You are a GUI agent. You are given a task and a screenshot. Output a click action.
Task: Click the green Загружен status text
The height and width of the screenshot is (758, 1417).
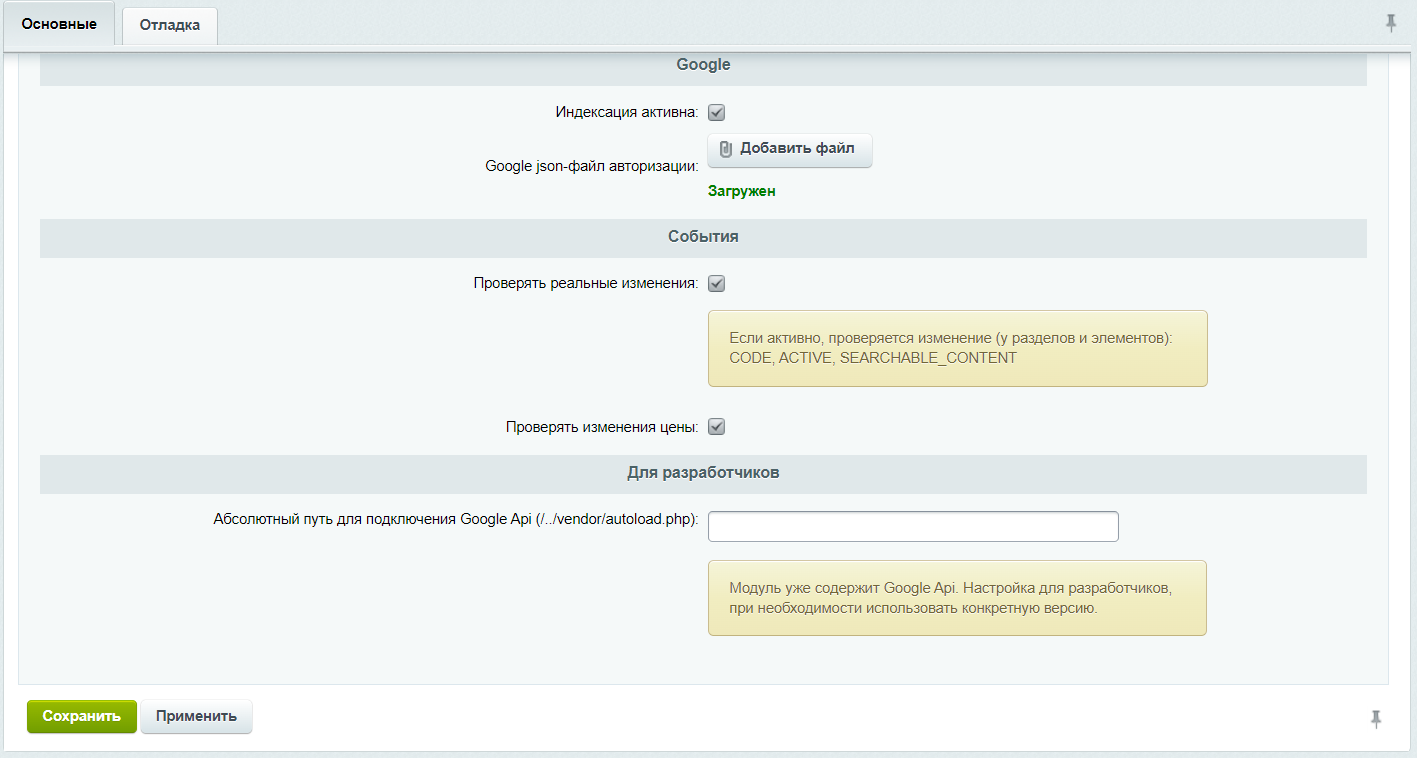click(742, 191)
